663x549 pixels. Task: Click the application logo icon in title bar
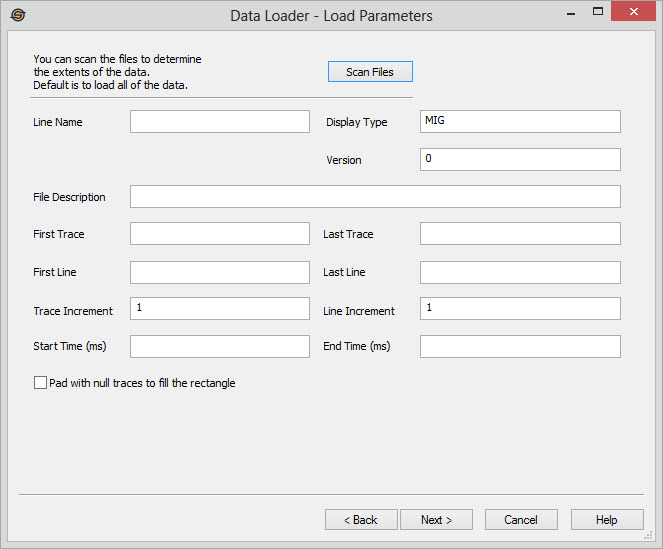(x=17, y=16)
